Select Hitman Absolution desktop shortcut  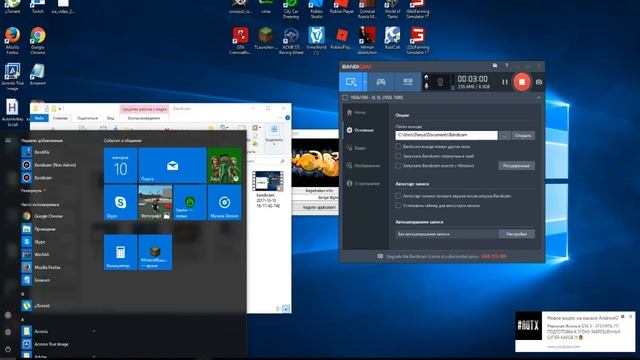[x=367, y=41]
